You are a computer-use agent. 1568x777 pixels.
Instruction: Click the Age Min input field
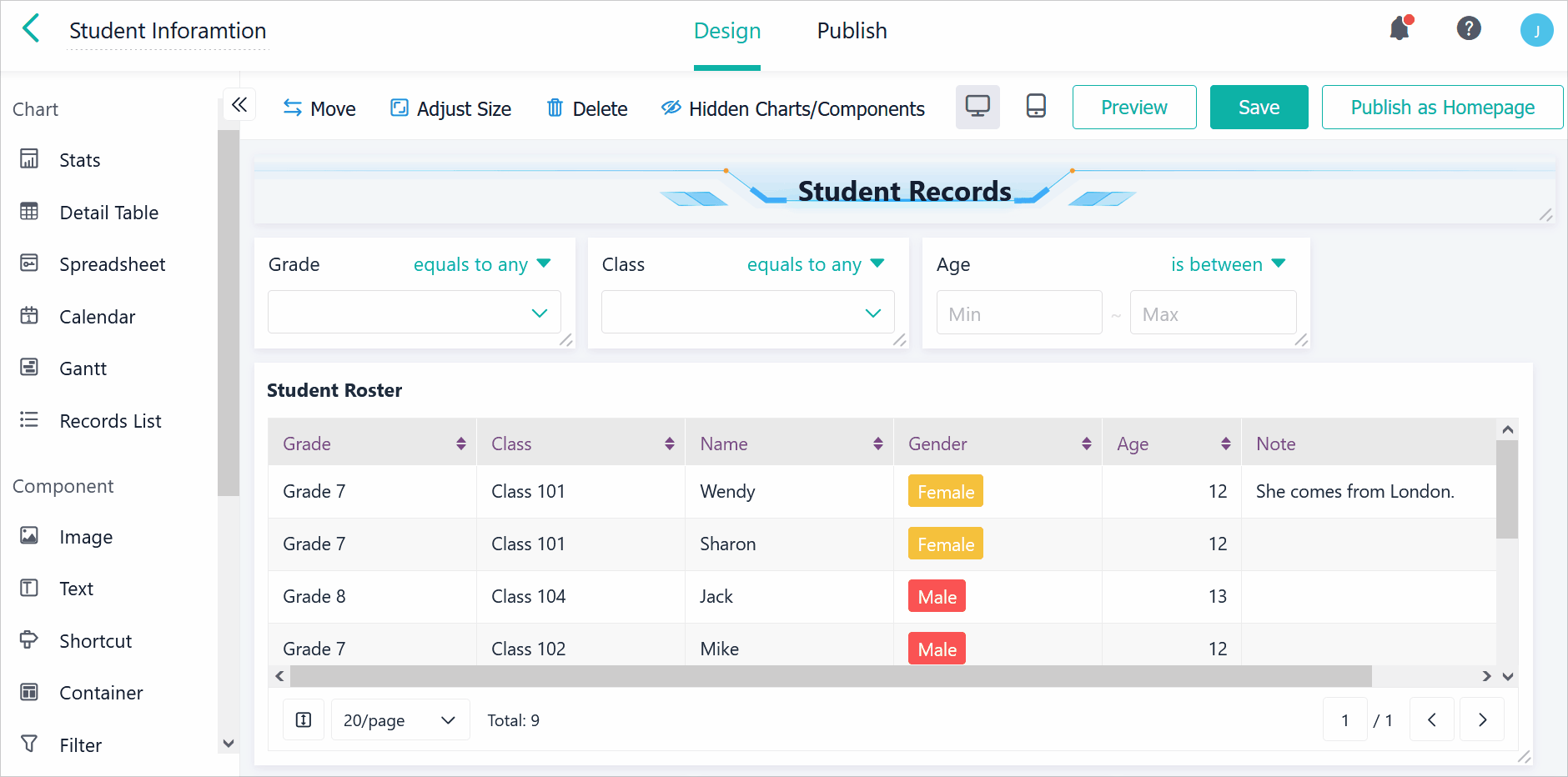click(1018, 313)
